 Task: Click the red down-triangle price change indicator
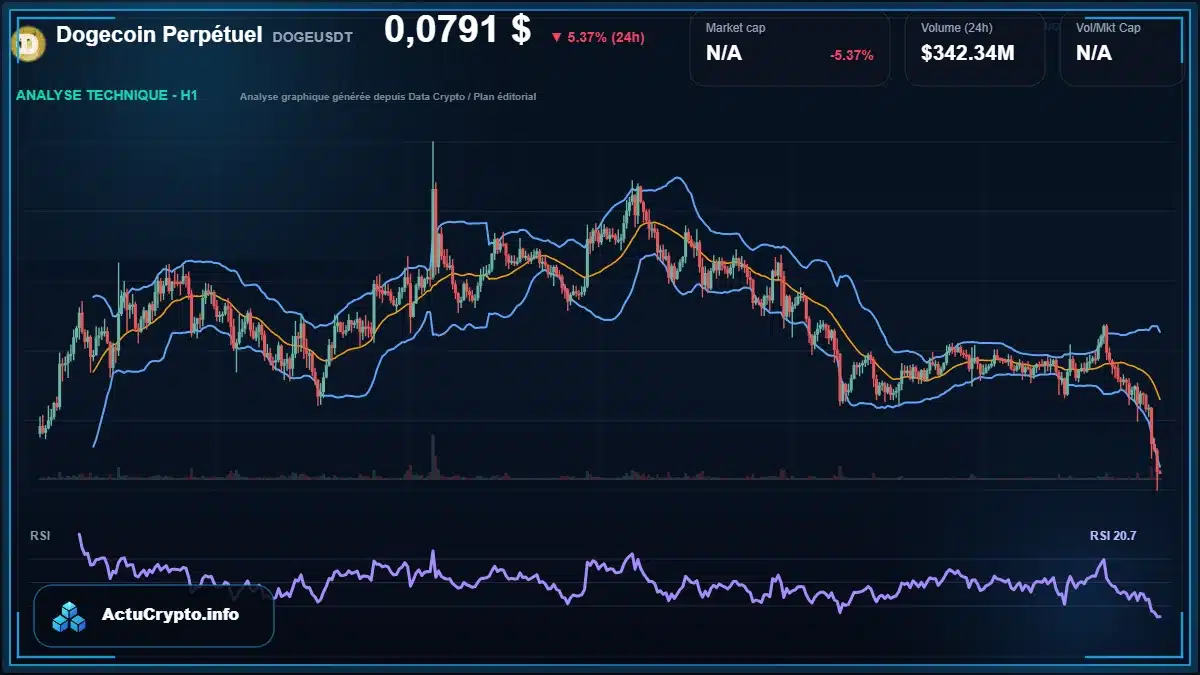[x=556, y=38]
